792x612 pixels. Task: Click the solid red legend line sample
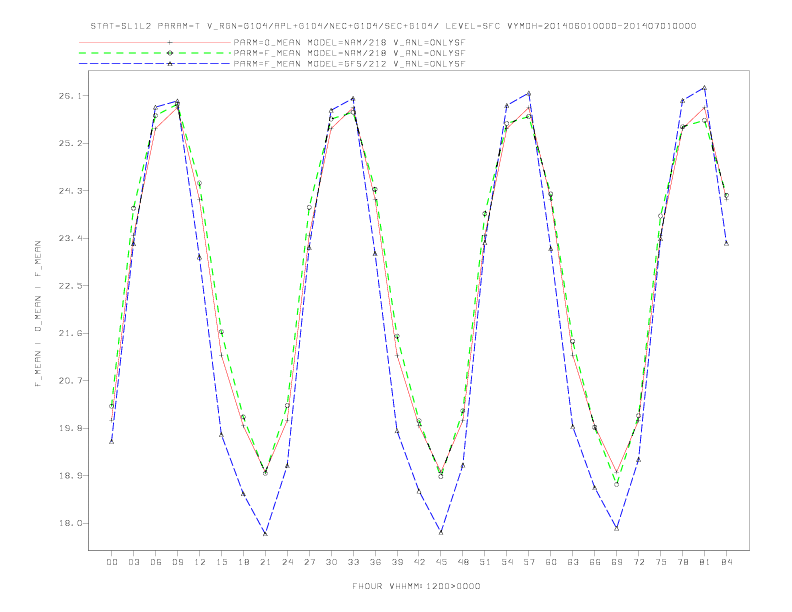pyautogui.click(x=155, y=42)
